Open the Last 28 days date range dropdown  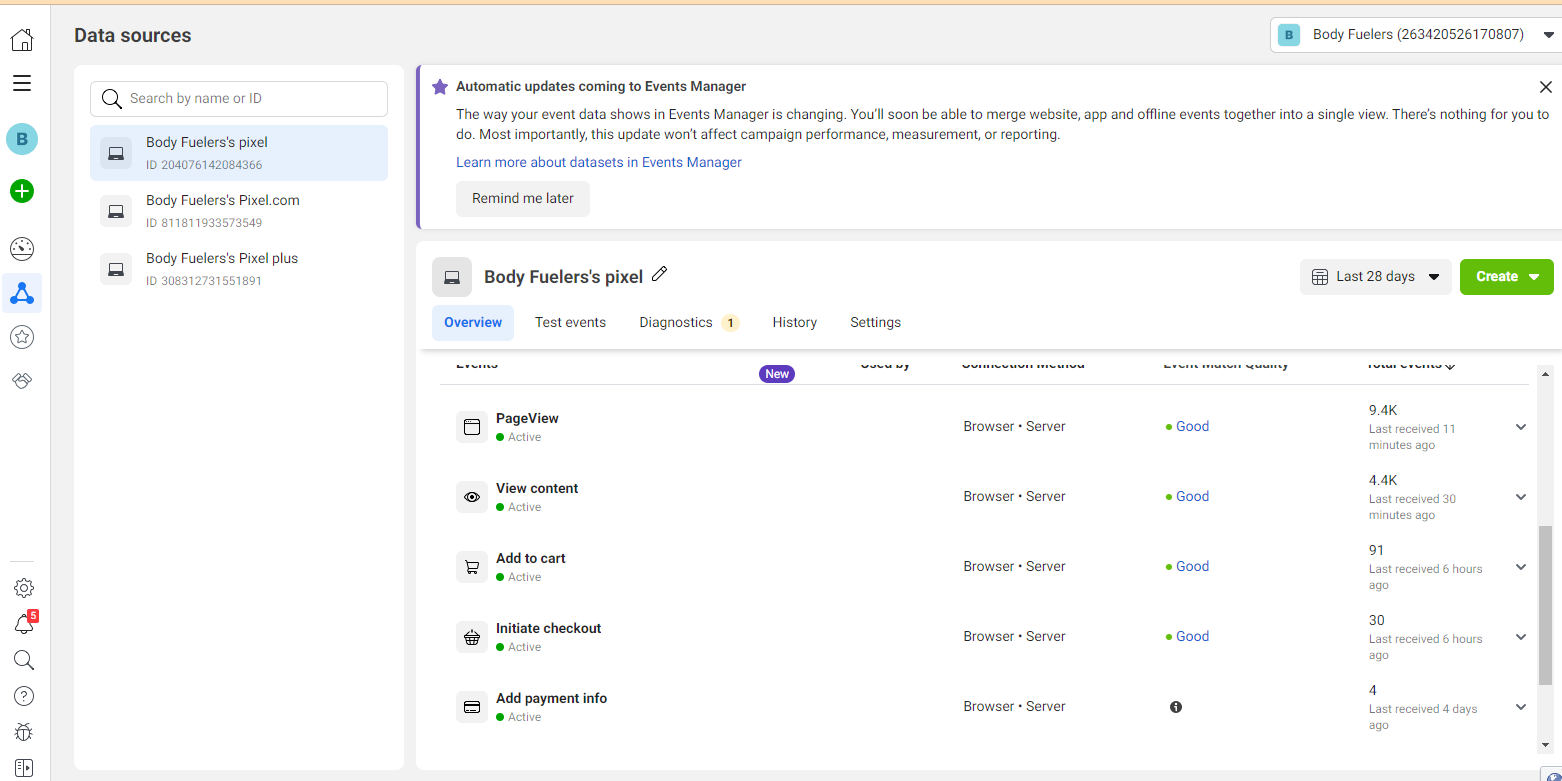pos(1376,277)
